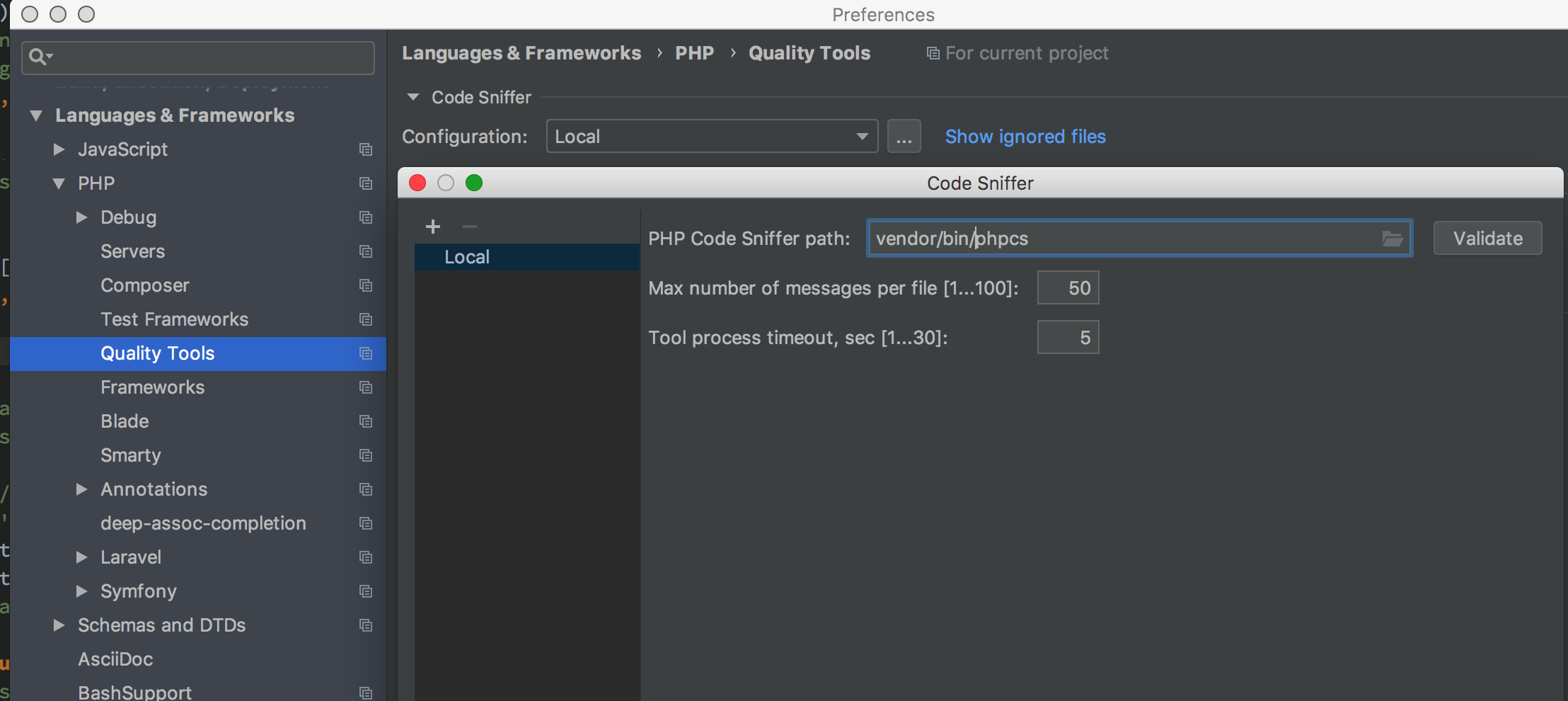Click project-level icon next to JavaScript

click(x=366, y=149)
